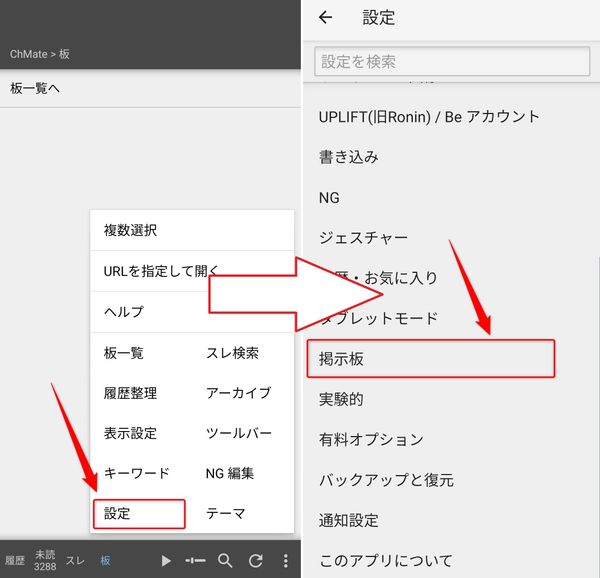The image size is (600, 578).
Task: Switch to the 履歴 tab
Action: pyautogui.click(x=15, y=561)
